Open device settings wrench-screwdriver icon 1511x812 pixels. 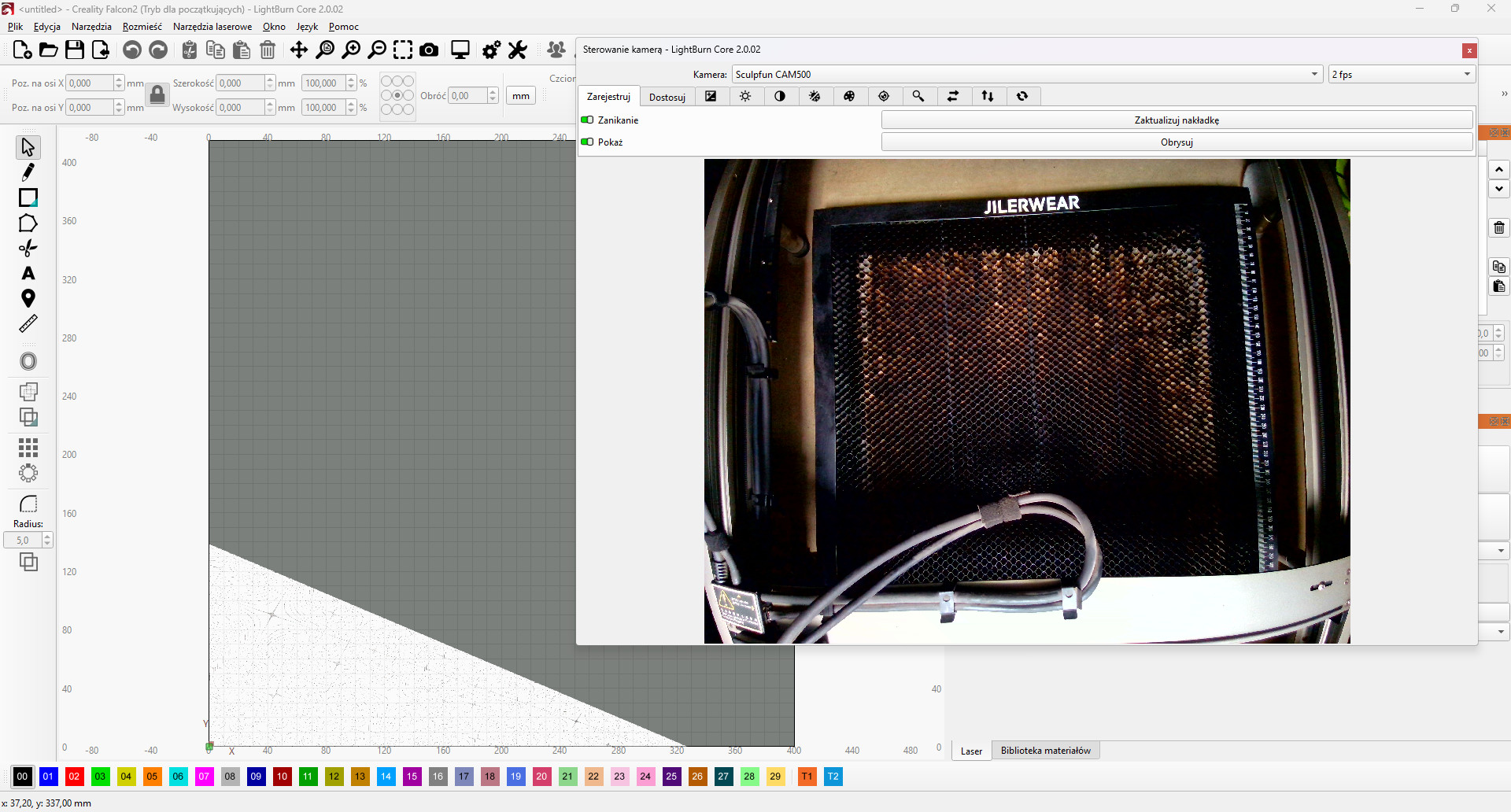pyautogui.click(x=518, y=50)
